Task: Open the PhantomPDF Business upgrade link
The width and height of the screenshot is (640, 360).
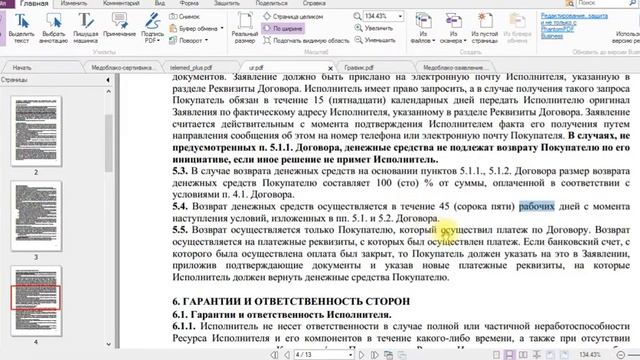Action: click(x=574, y=26)
